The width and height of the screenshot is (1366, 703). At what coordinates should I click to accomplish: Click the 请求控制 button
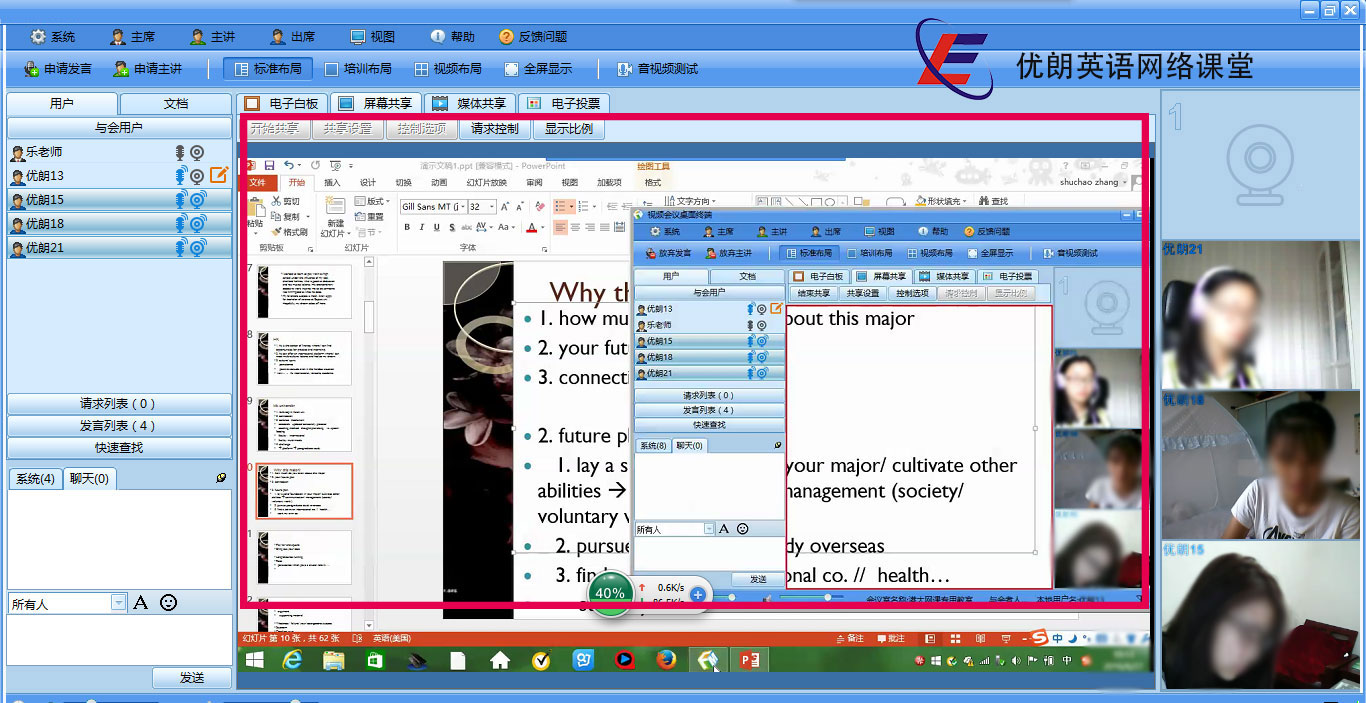pyautogui.click(x=495, y=128)
